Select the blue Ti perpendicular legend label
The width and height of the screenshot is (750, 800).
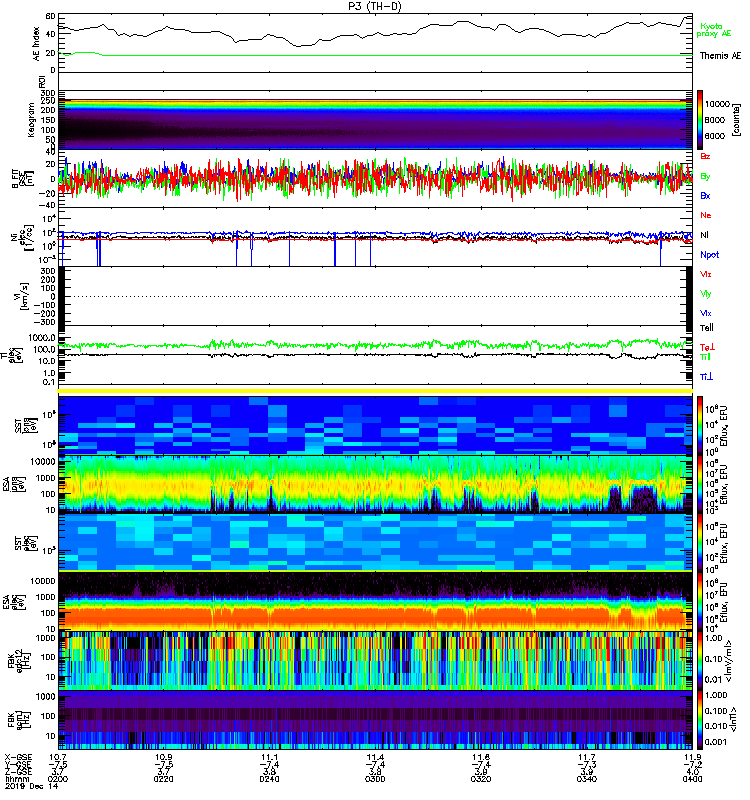click(x=706, y=377)
